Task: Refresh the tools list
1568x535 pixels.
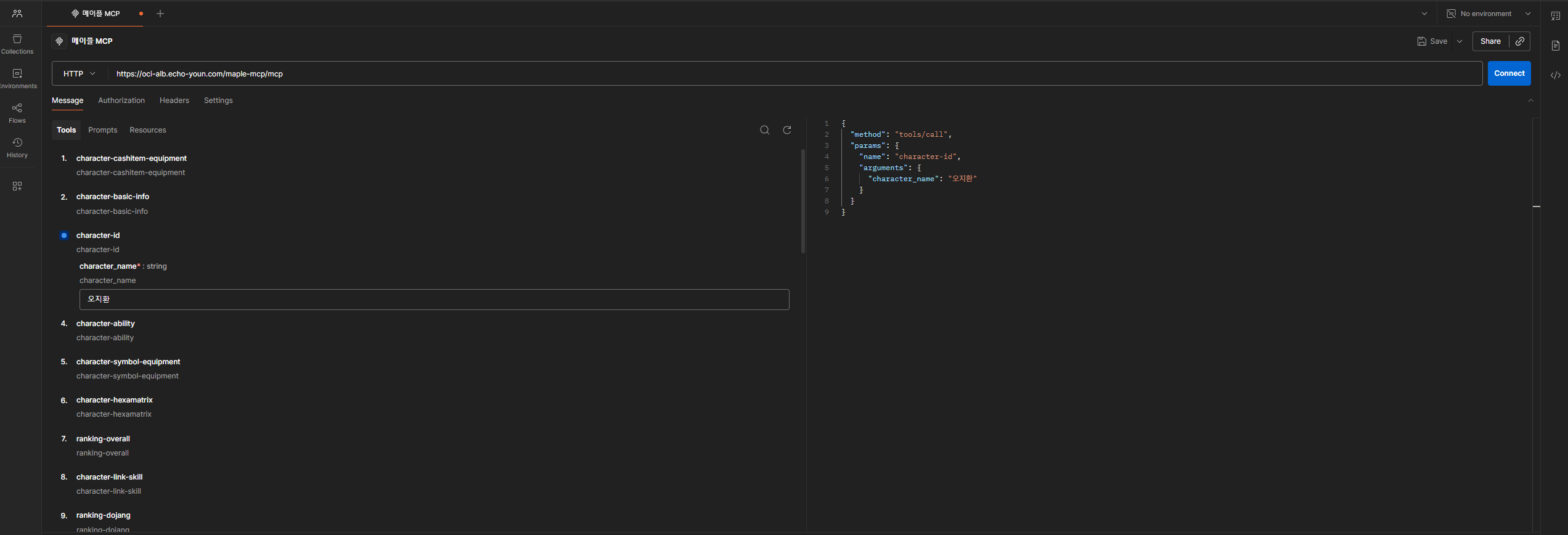Action: tap(787, 130)
